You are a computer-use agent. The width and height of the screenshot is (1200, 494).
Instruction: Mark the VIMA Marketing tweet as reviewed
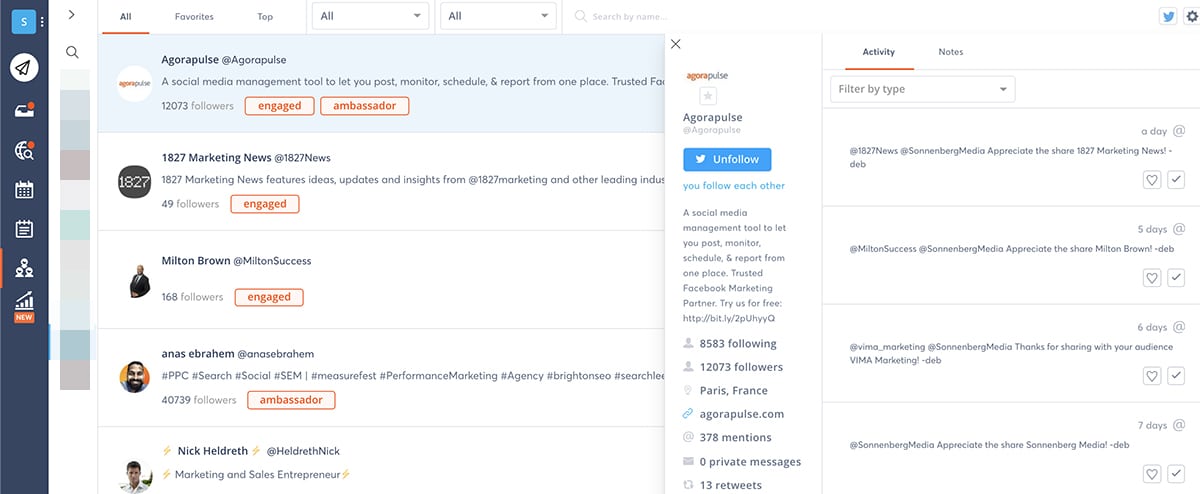[1175, 376]
